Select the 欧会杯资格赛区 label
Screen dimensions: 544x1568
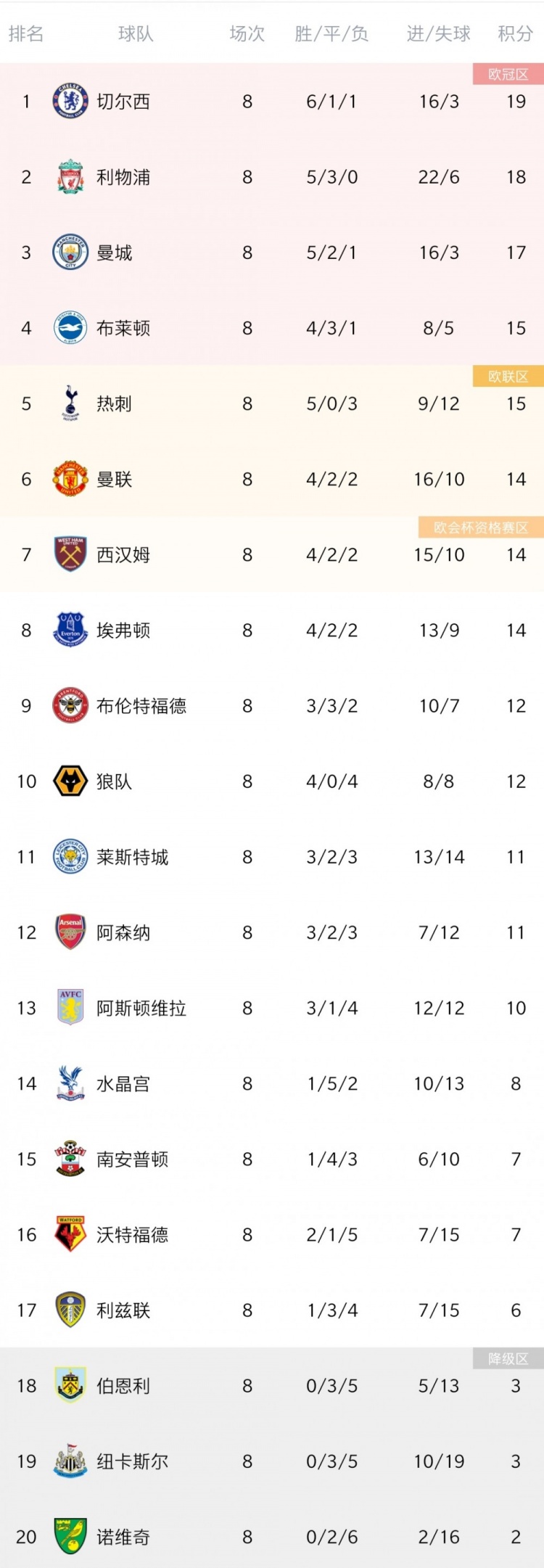[481, 528]
